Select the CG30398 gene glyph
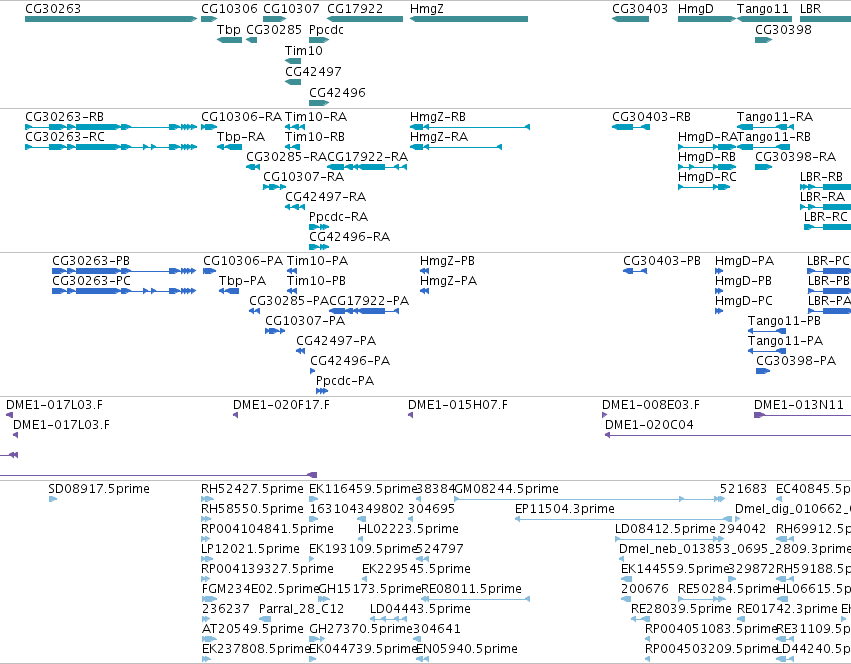The image size is (851, 664). (x=764, y=40)
